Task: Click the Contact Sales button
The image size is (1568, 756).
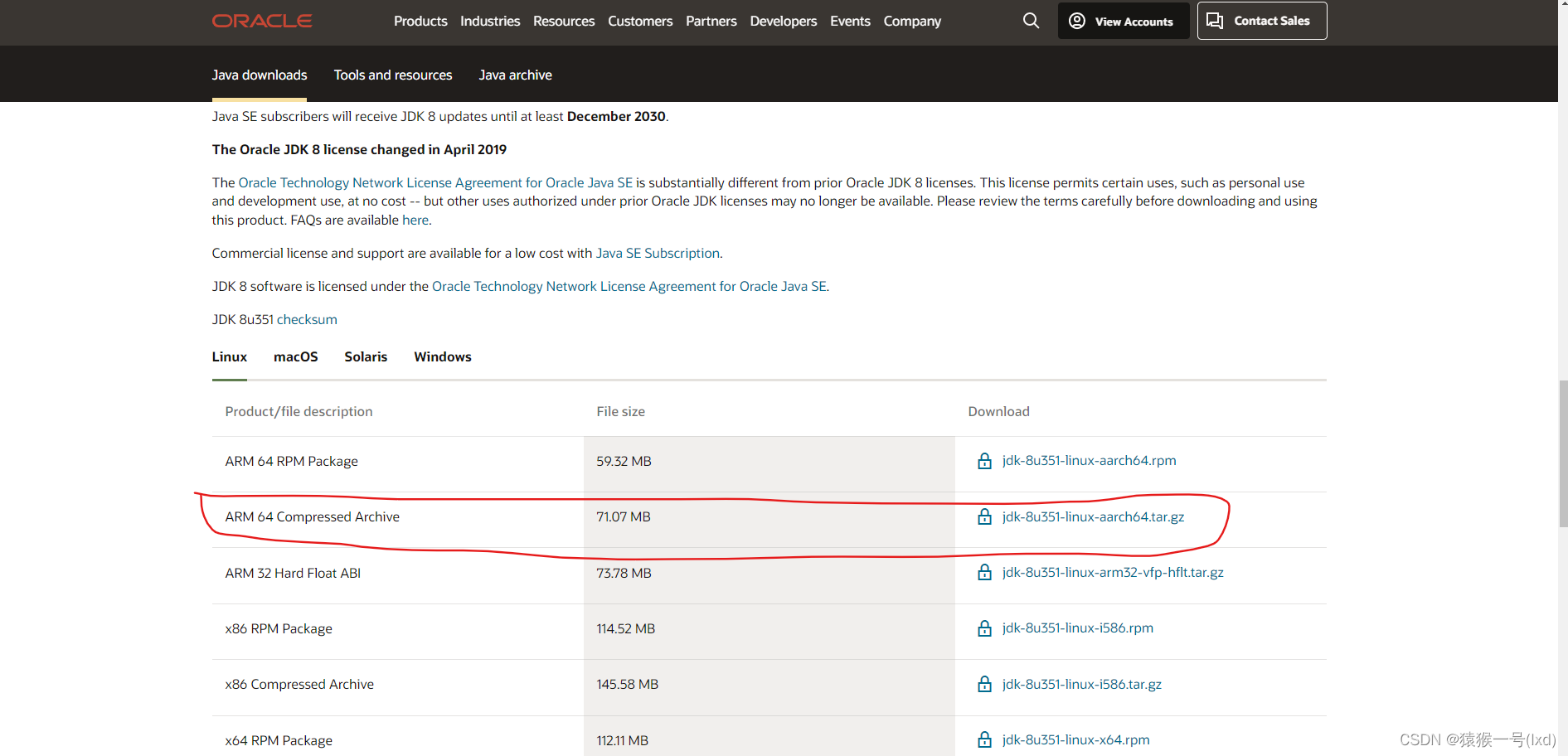Action: click(1262, 21)
